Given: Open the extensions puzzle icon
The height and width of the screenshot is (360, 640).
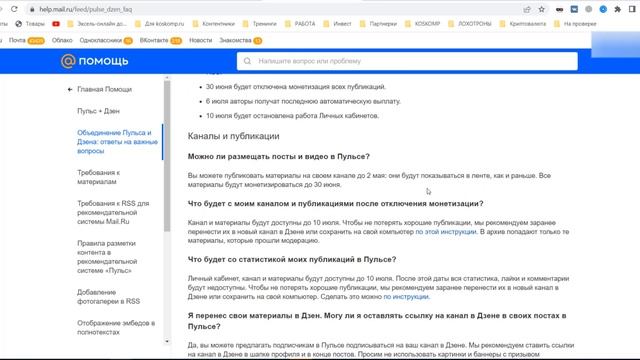Looking at the screenshot, I should click(x=618, y=9).
